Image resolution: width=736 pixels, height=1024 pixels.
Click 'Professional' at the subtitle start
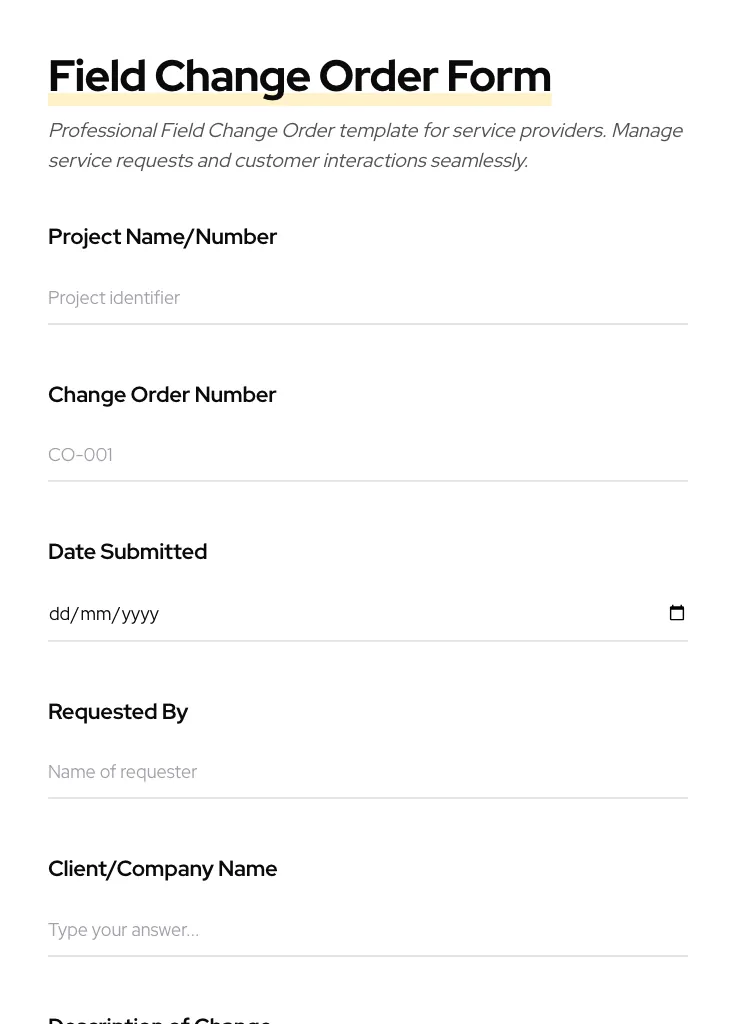(102, 131)
